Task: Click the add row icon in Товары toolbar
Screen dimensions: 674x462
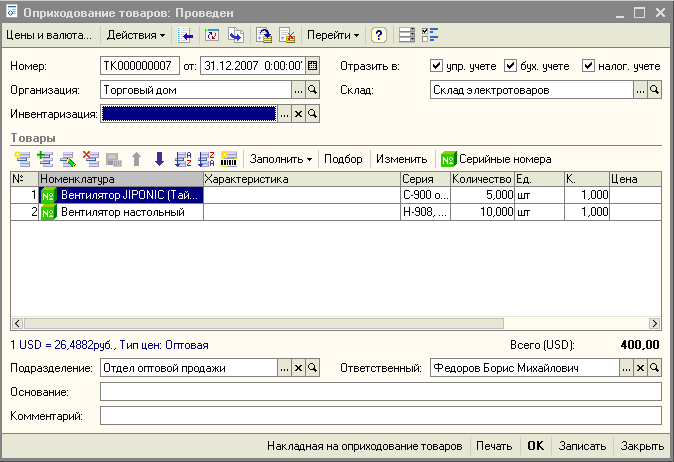Action: tap(22, 159)
